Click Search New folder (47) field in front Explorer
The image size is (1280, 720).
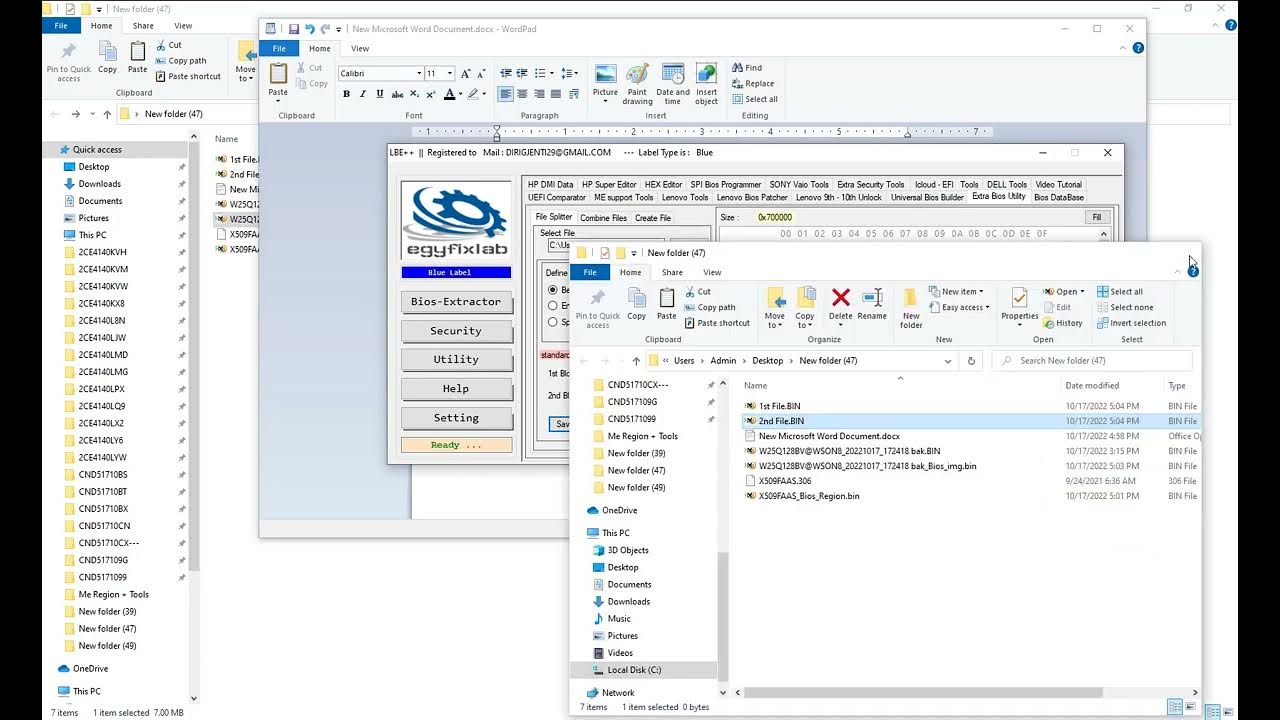pyautogui.click(x=1092, y=361)
